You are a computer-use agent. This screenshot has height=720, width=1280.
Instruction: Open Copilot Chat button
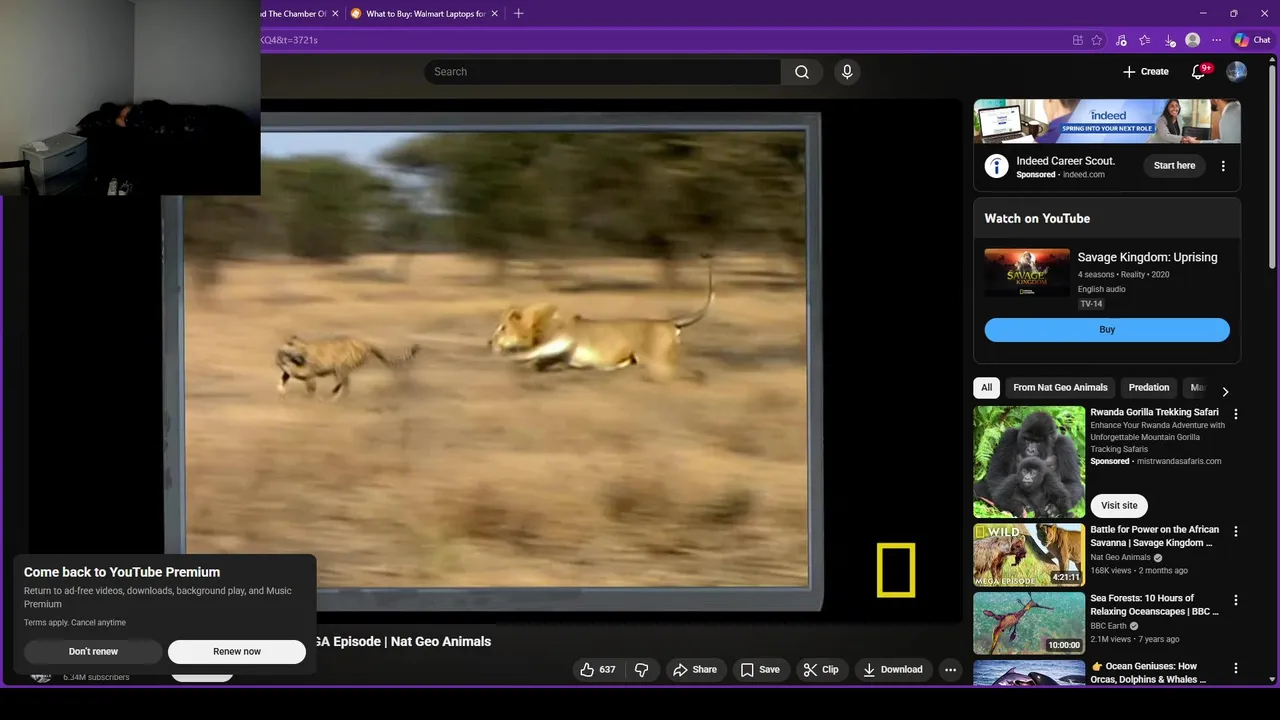coord(1252,40)
